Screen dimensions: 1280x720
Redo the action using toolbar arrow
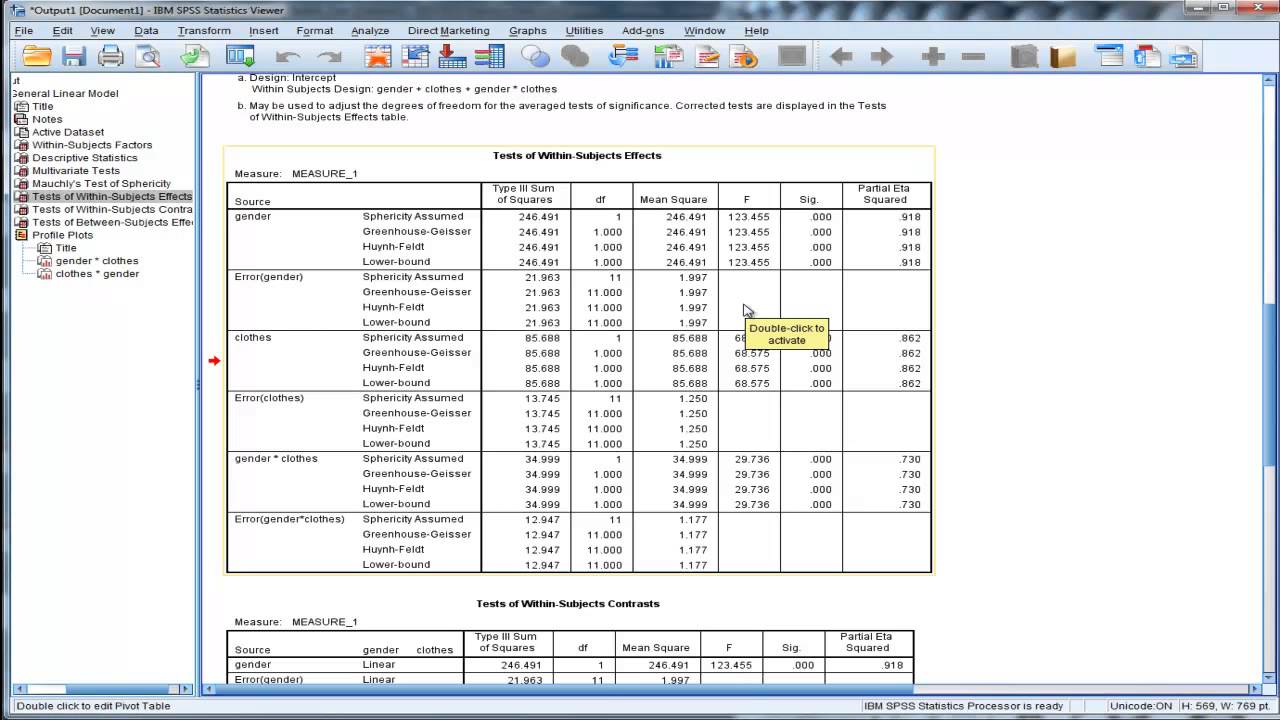coord(329,57)
